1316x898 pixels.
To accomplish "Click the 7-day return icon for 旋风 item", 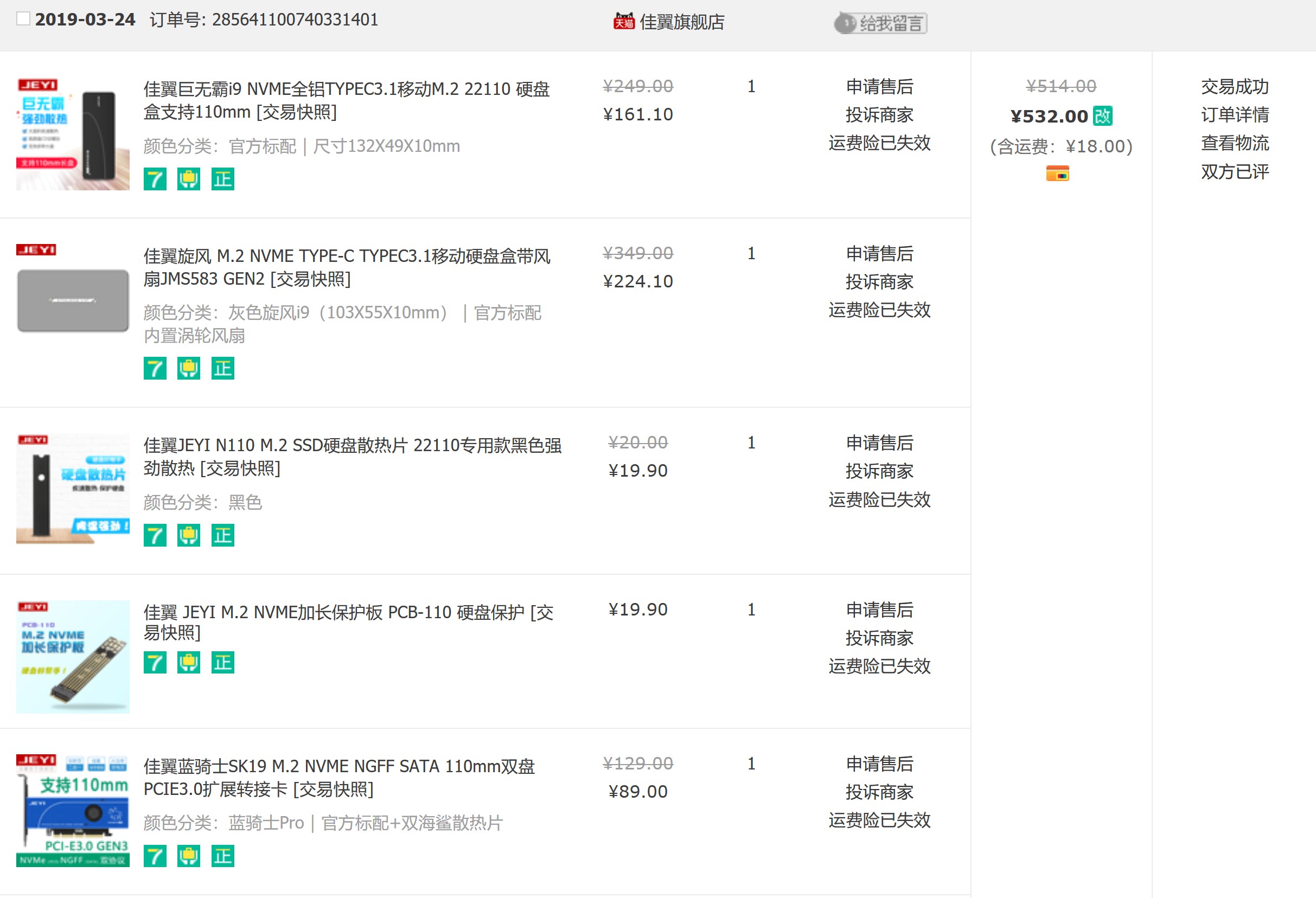I will click(155, 369).
